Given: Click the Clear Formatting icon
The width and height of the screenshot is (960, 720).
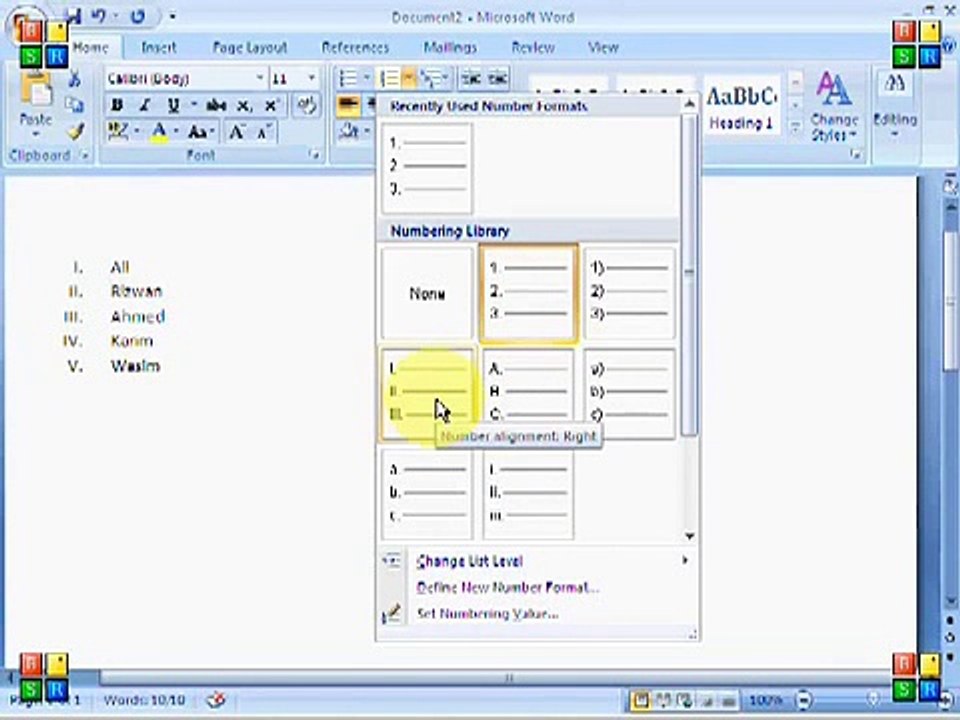Looking at the screenshot, I should pos(306,105).
